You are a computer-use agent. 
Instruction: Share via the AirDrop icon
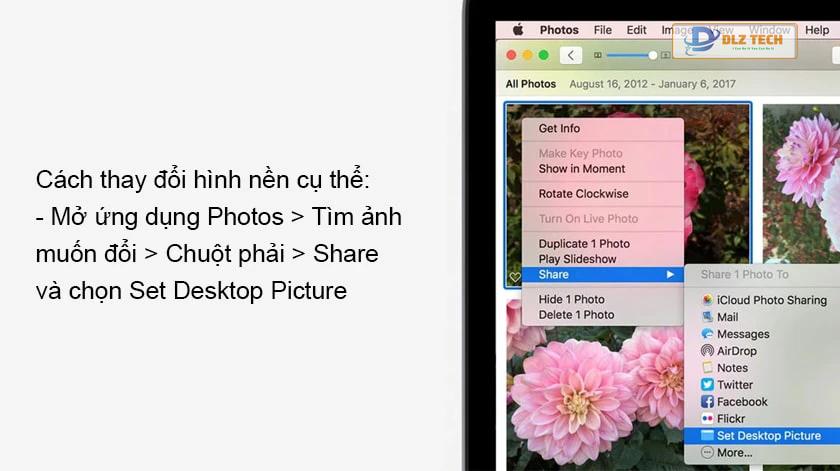(x=707, y=350)
